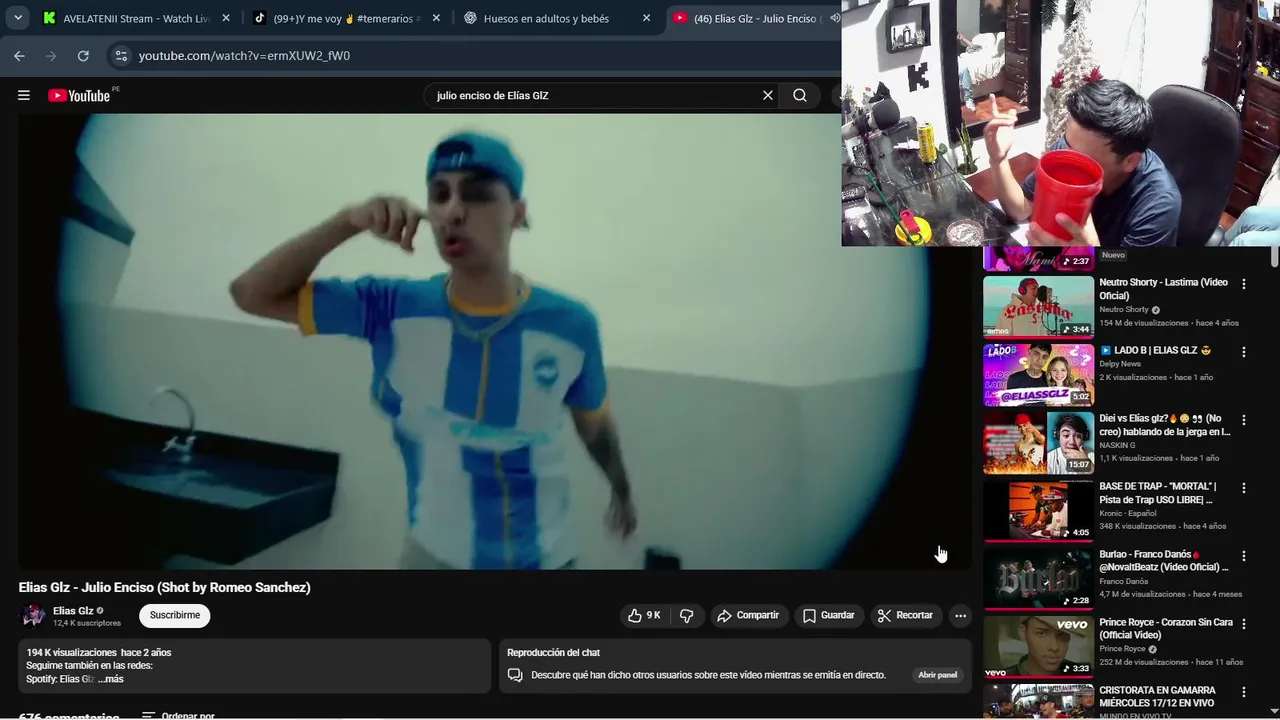
Task: Visit the Prince Royce channel name
Action: pos(1122,649)
